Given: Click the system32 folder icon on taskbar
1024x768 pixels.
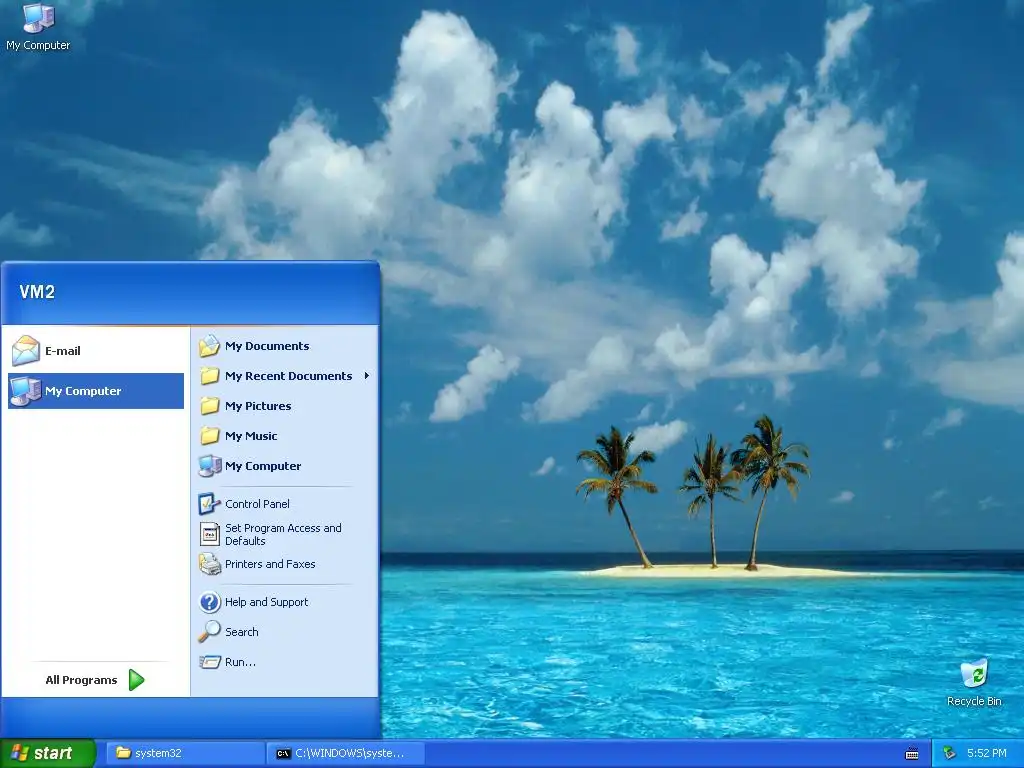Looking at the screenshot, I should (x=123, y=753).
